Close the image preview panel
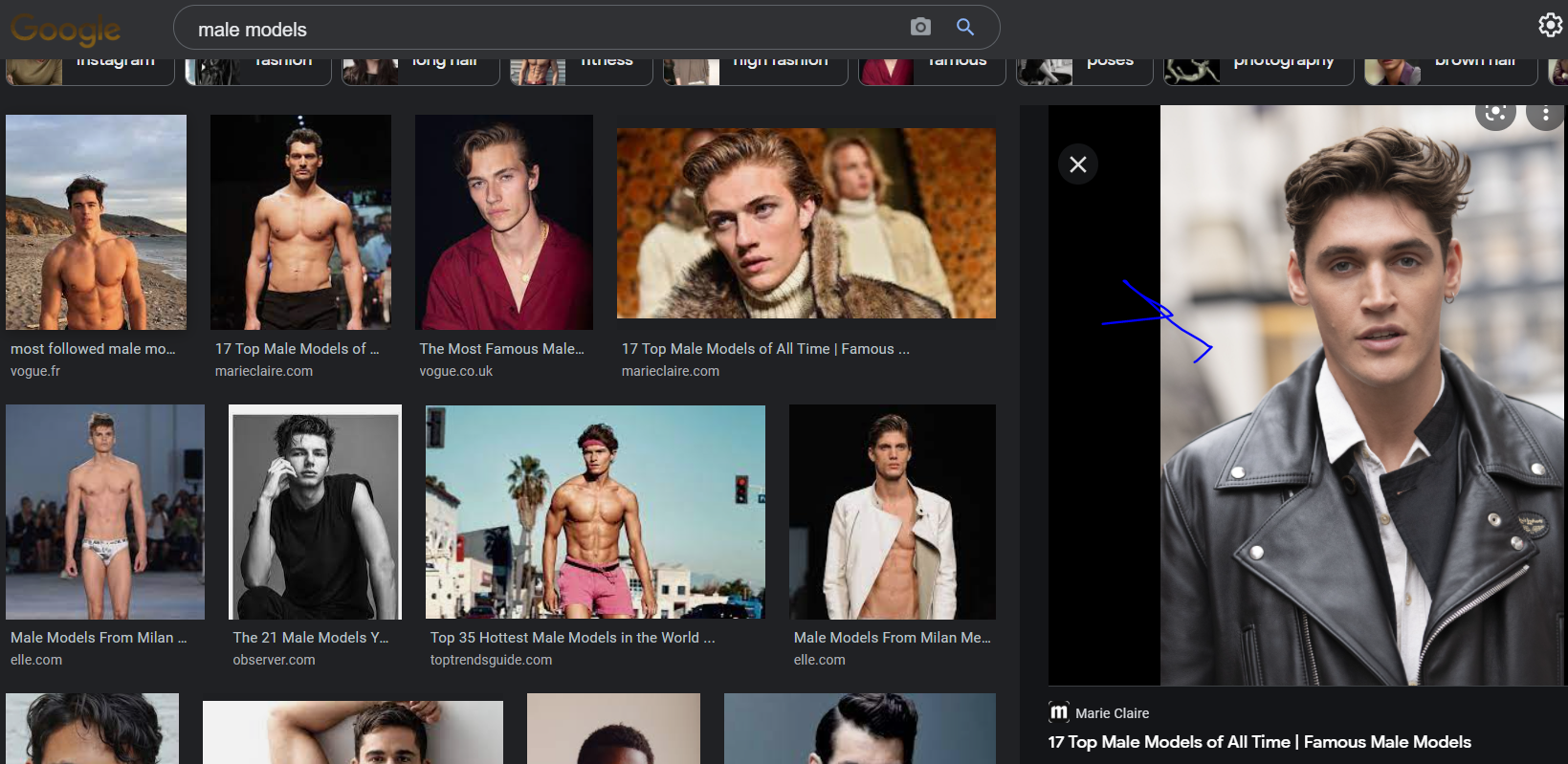The image size is (1568, 764). tap(1078, 164)
